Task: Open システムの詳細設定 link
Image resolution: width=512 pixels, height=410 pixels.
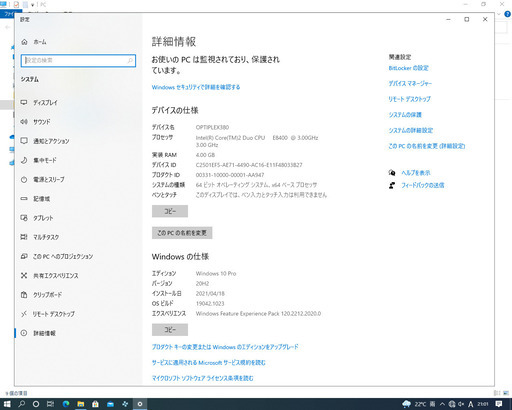Action: click(x=411, y=131)
